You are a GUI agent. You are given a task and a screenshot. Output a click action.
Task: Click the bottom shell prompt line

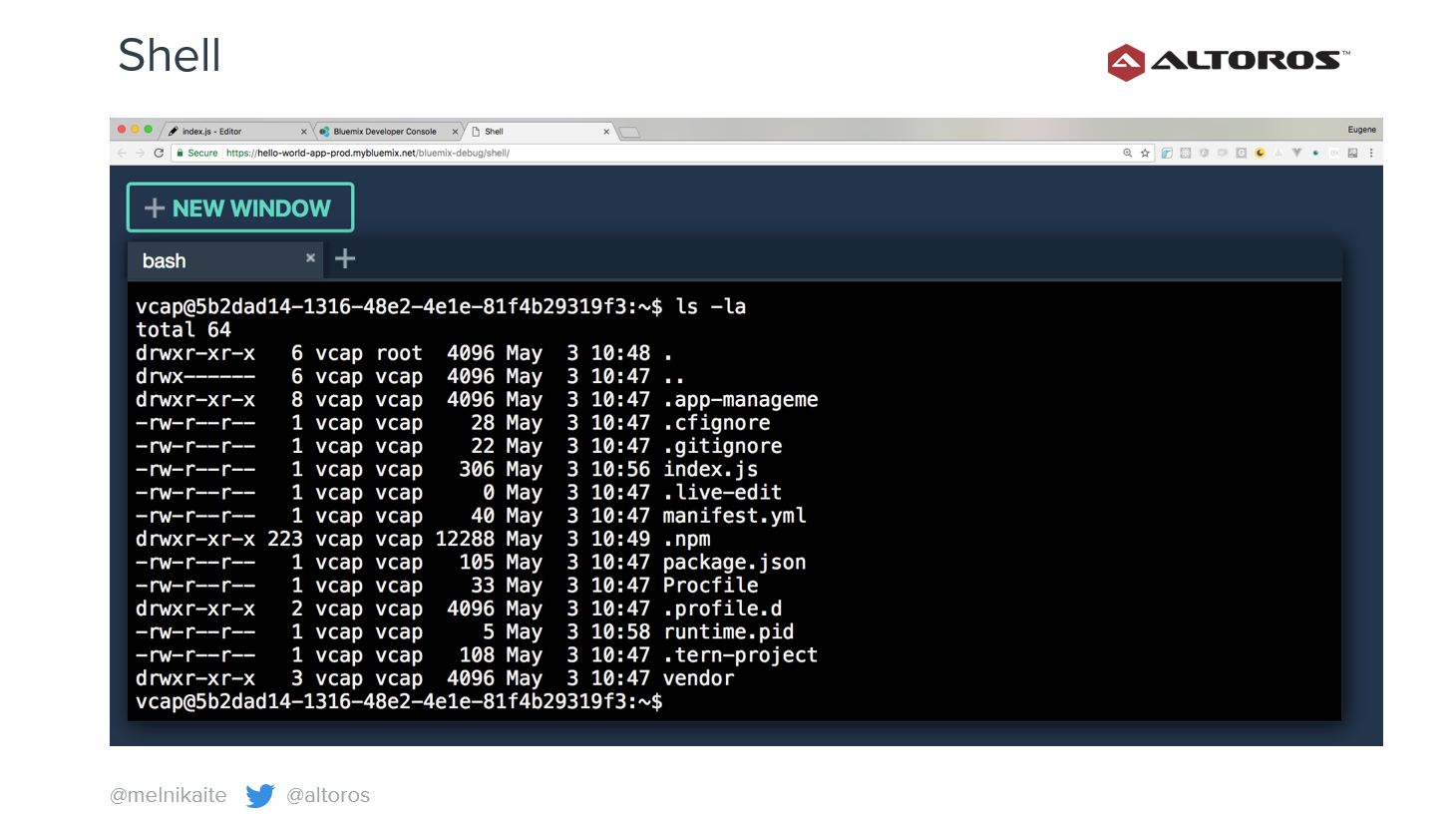[x=399, y=701]
